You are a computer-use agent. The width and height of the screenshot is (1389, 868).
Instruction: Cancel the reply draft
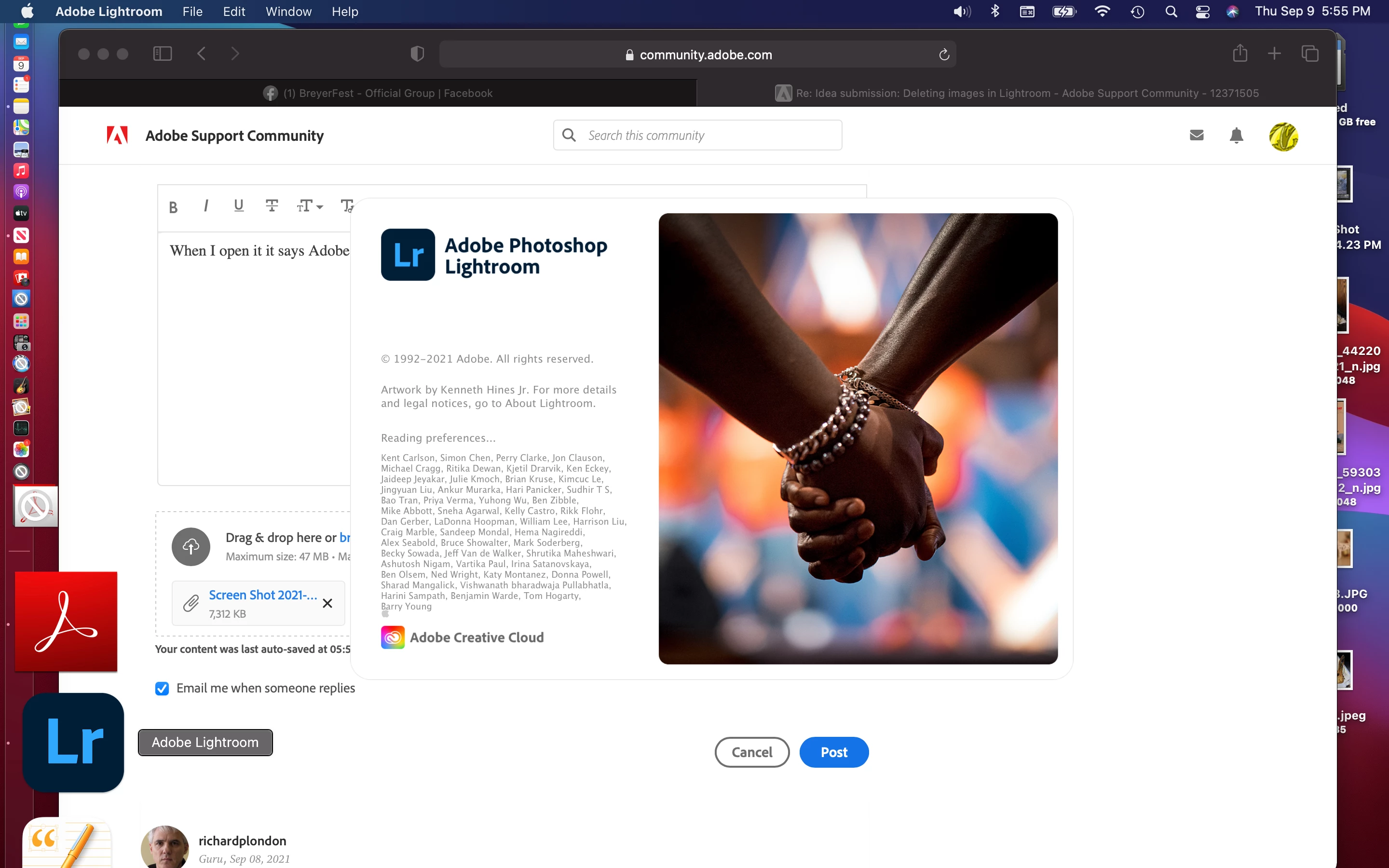[x=751, y=752]
